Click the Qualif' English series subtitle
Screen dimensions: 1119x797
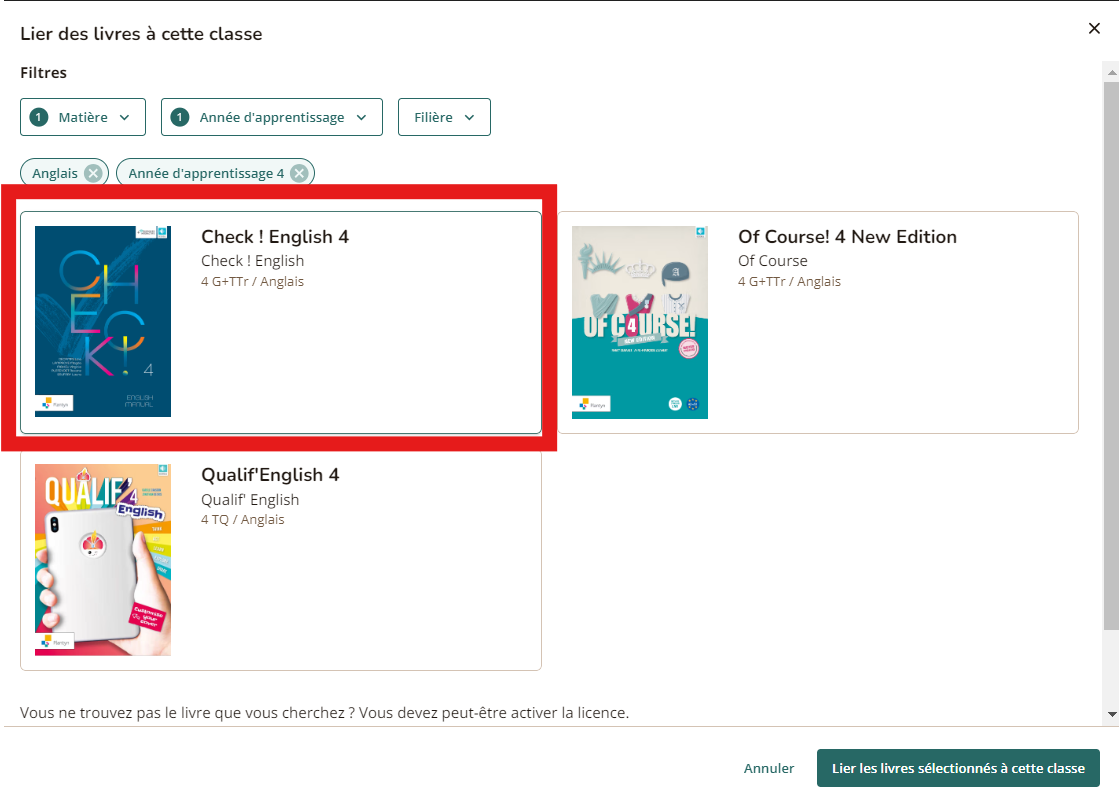pyautogui.click(x=250, y=499)
